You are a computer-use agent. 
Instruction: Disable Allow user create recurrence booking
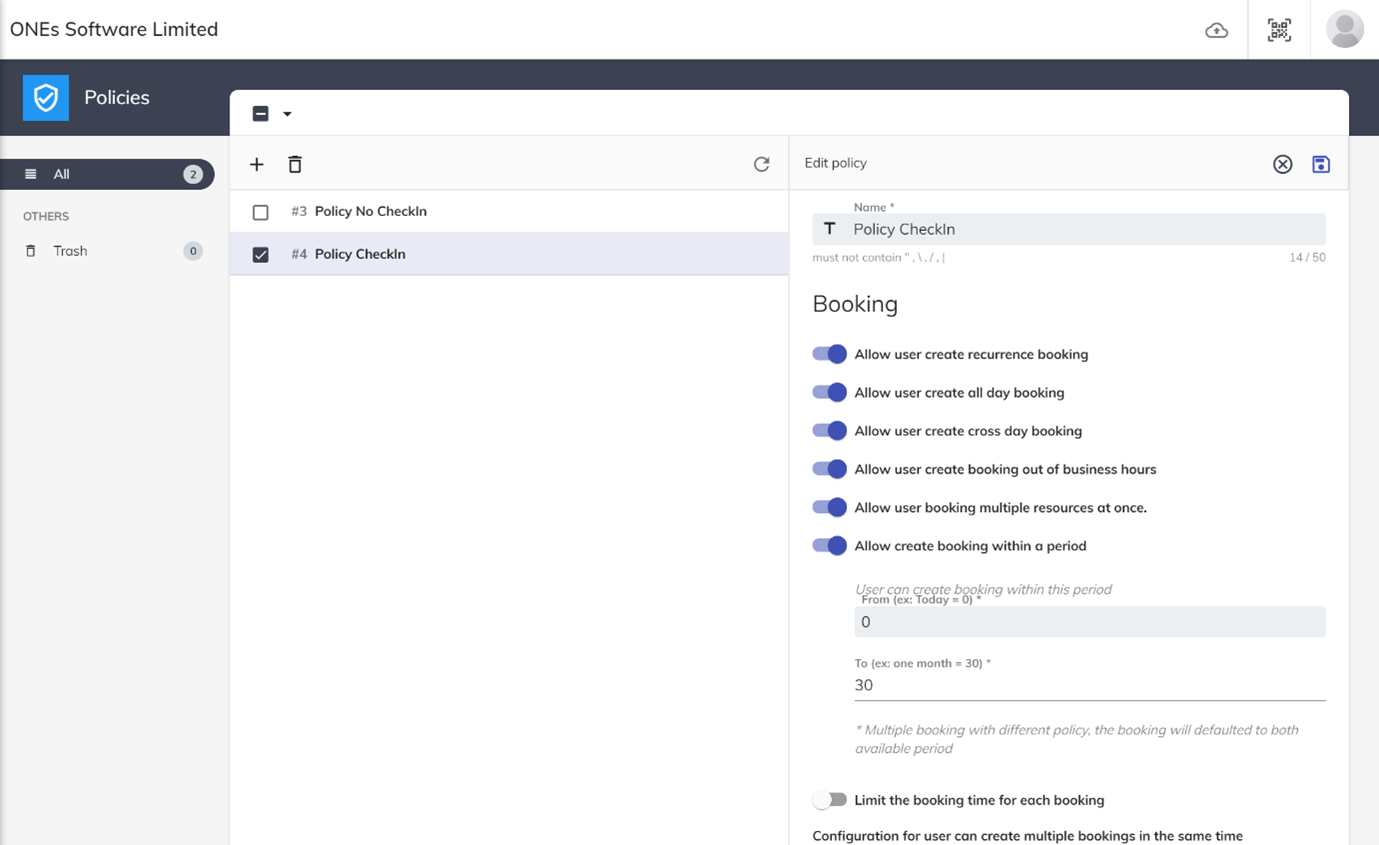tap(829, 354)
